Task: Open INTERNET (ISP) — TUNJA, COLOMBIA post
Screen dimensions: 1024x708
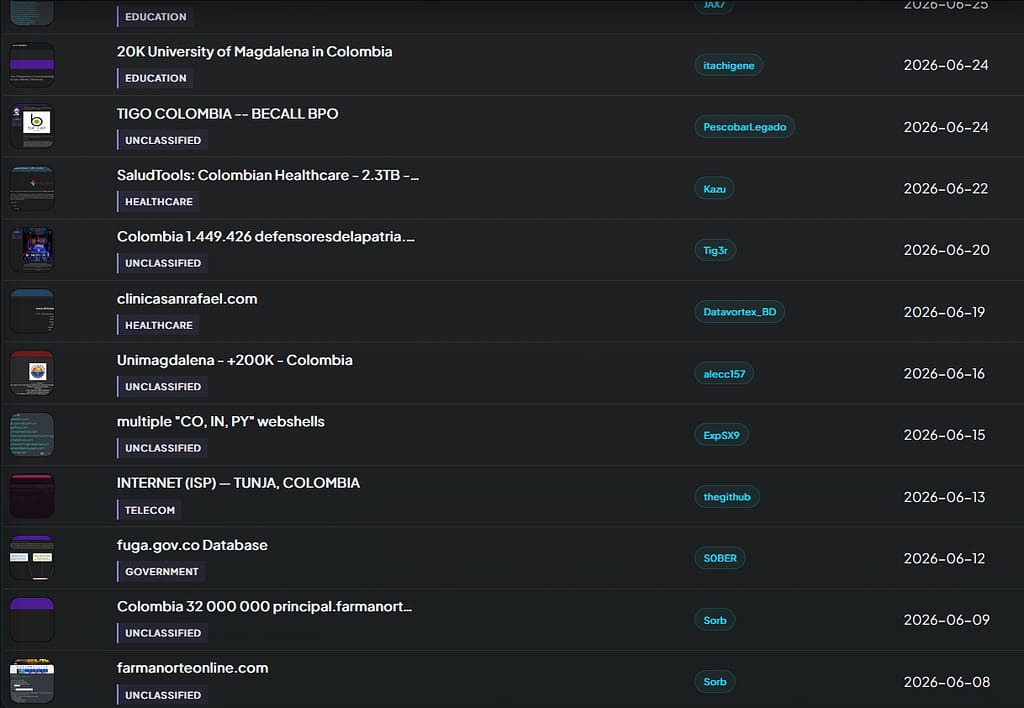Action: 238,483
